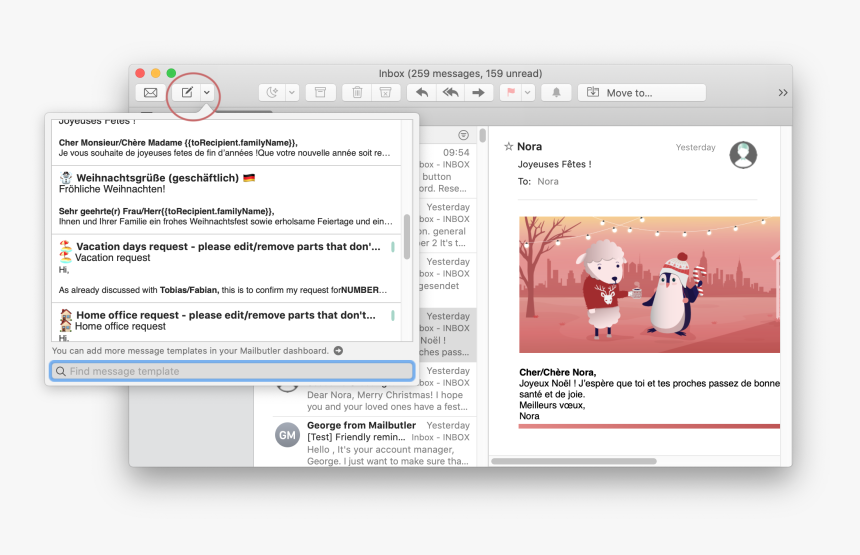Image resolution: width=860 pixels, height=555 pixels.
Task: Open the Mailbutler dashboard arrow link
Action: [338, 350]
